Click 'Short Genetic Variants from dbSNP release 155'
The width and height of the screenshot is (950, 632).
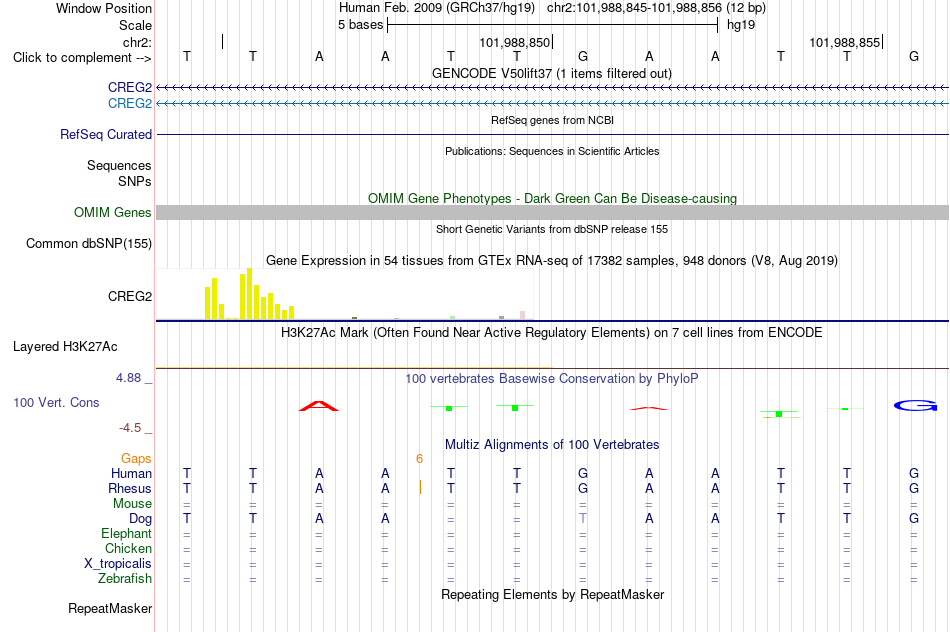pos(552,229)
